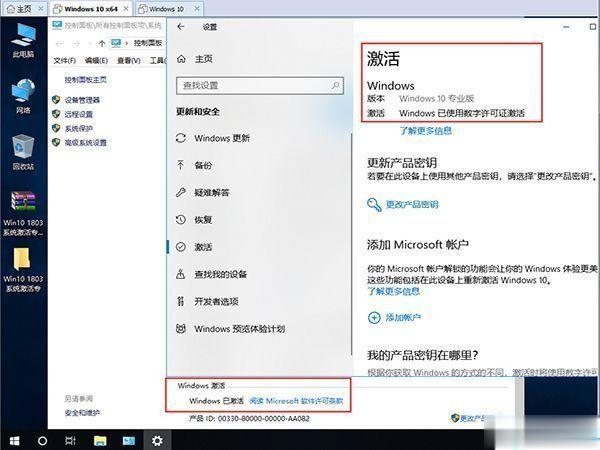This screenshot has width=600, height=450.
Task: Click 了解更多信息 link under activation status
Action: (426, 131)
